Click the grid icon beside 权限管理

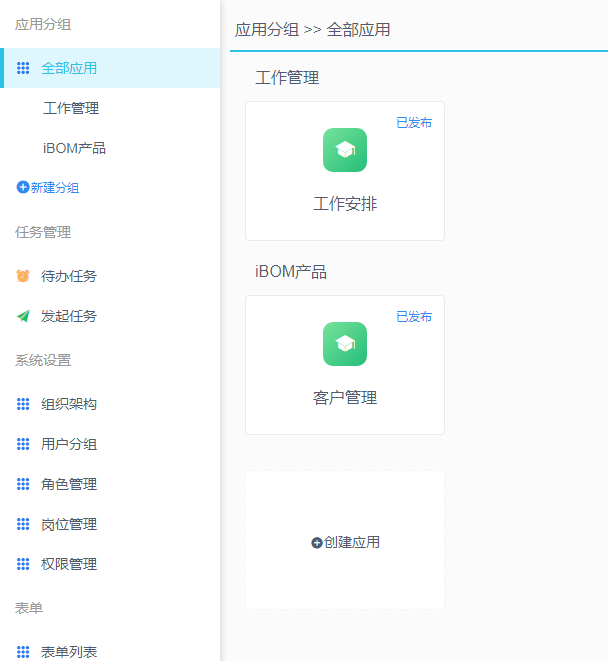[x=23, y=564]
